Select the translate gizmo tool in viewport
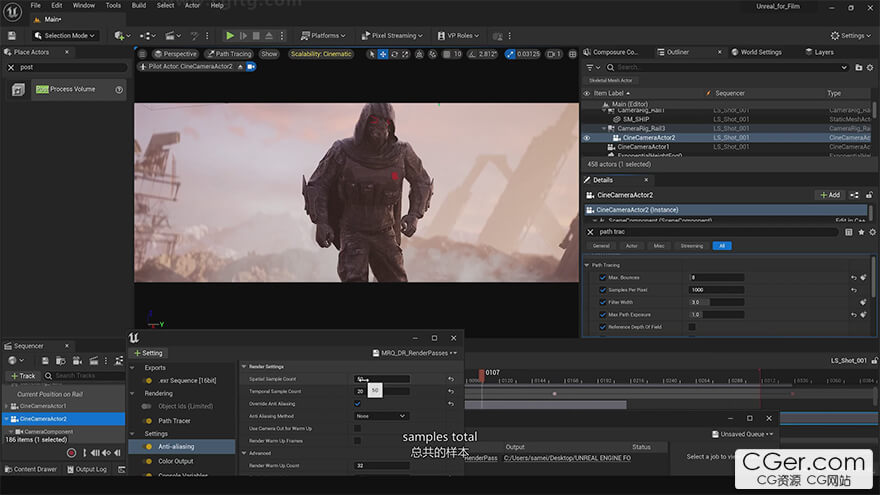880x495 pixels. (383, 54)
